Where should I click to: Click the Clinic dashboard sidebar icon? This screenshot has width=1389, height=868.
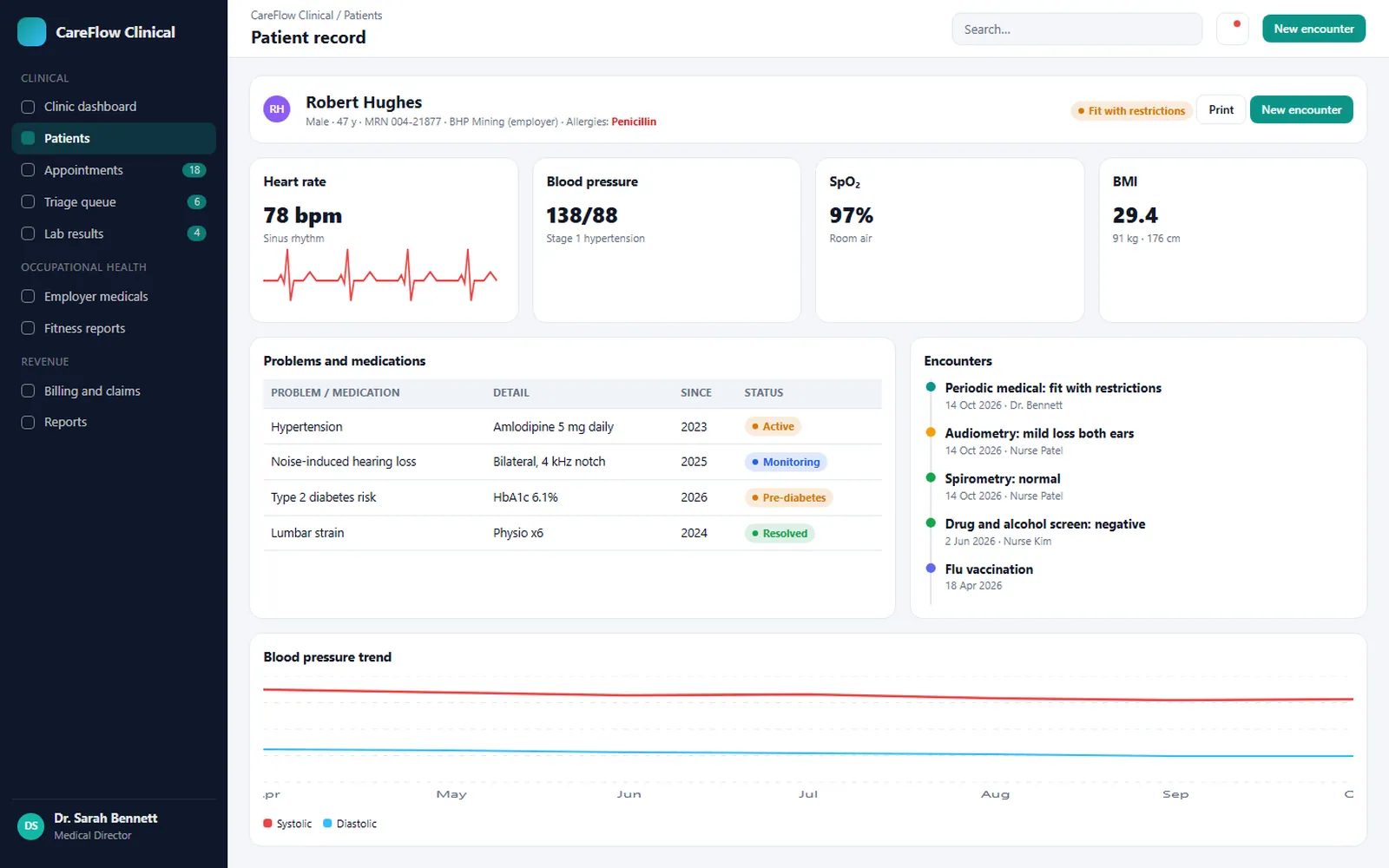coord(28,107)
